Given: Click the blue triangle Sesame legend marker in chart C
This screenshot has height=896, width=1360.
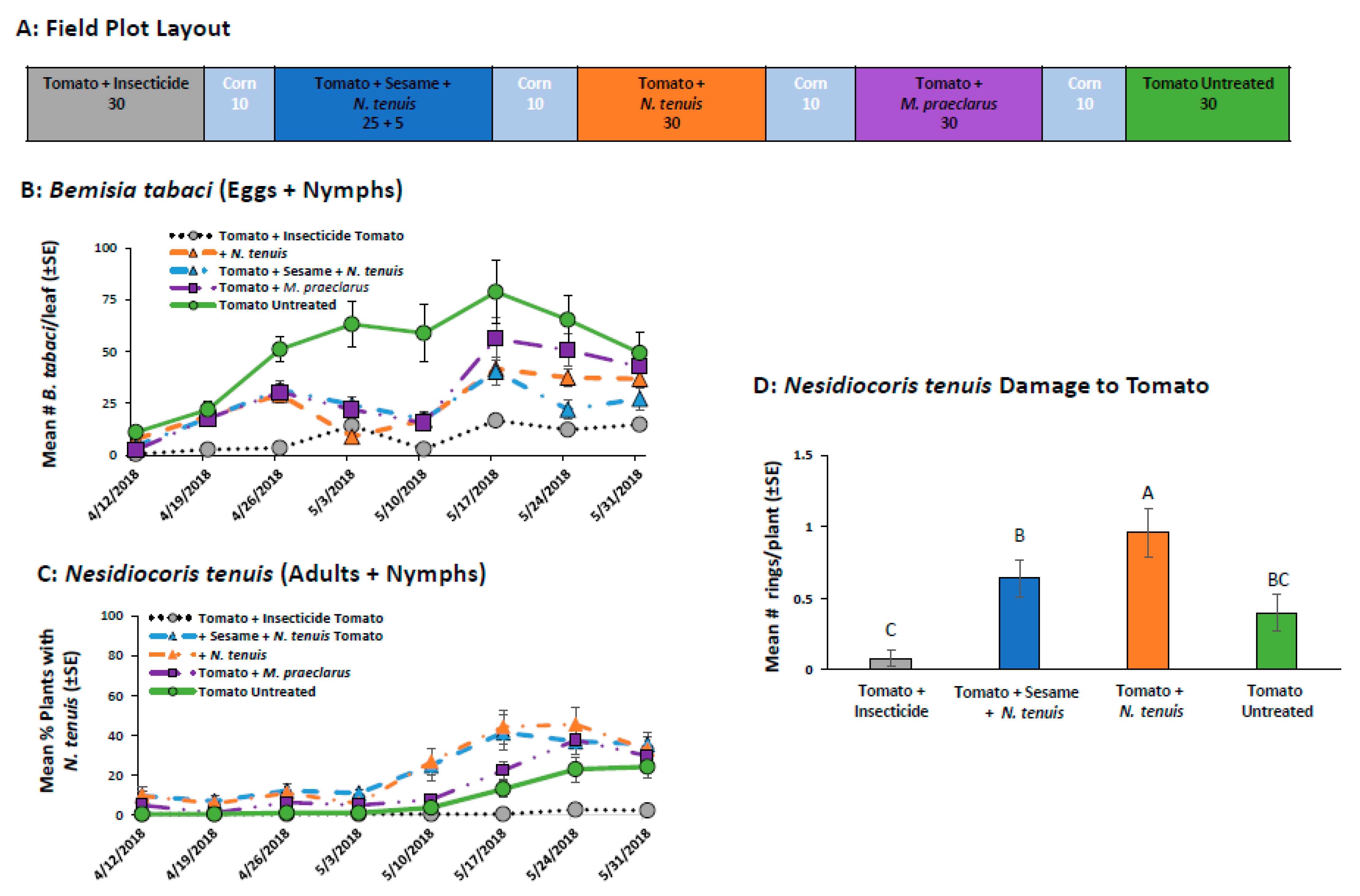Looking at the screenshot, I should (173, 636).
